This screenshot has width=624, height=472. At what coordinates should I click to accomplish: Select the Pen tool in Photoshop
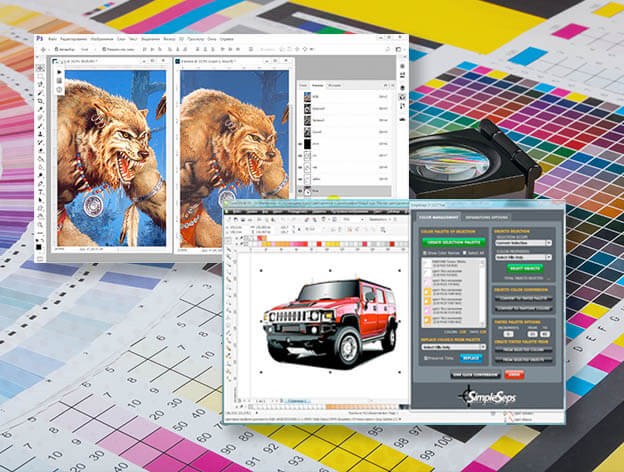[x=40, y=183]
